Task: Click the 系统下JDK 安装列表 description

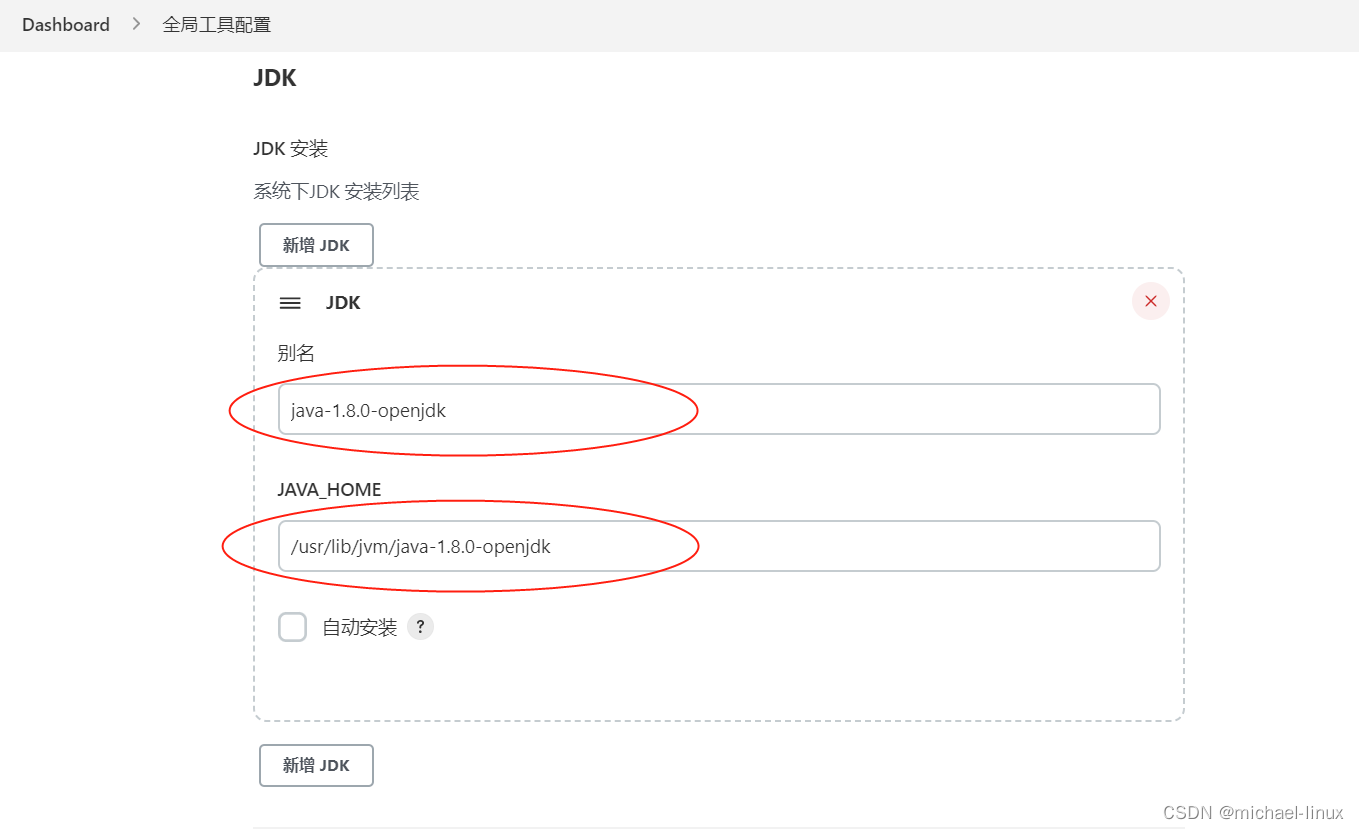Action: pos(336,191)
